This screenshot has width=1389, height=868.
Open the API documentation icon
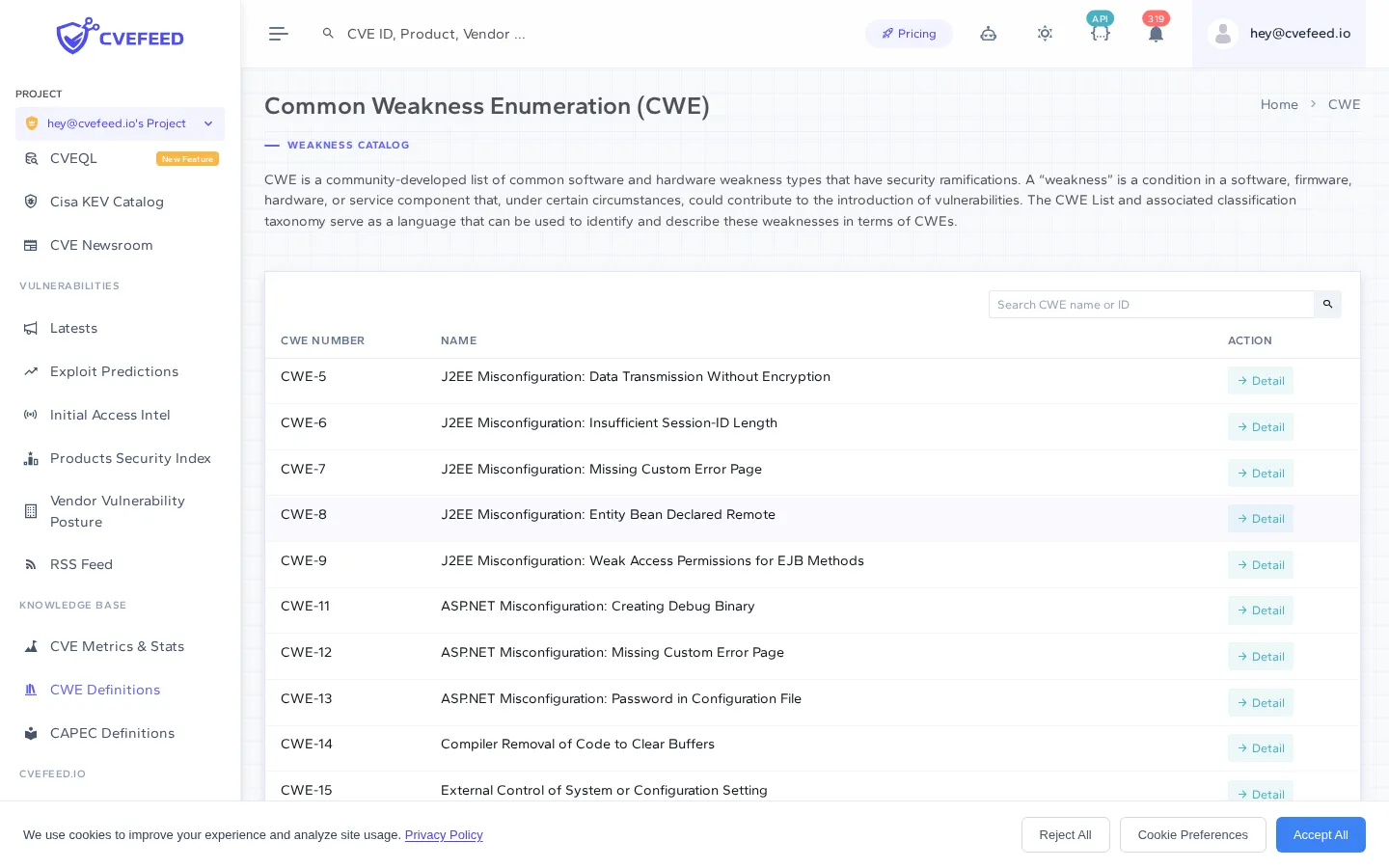(x=1101, y=34)
